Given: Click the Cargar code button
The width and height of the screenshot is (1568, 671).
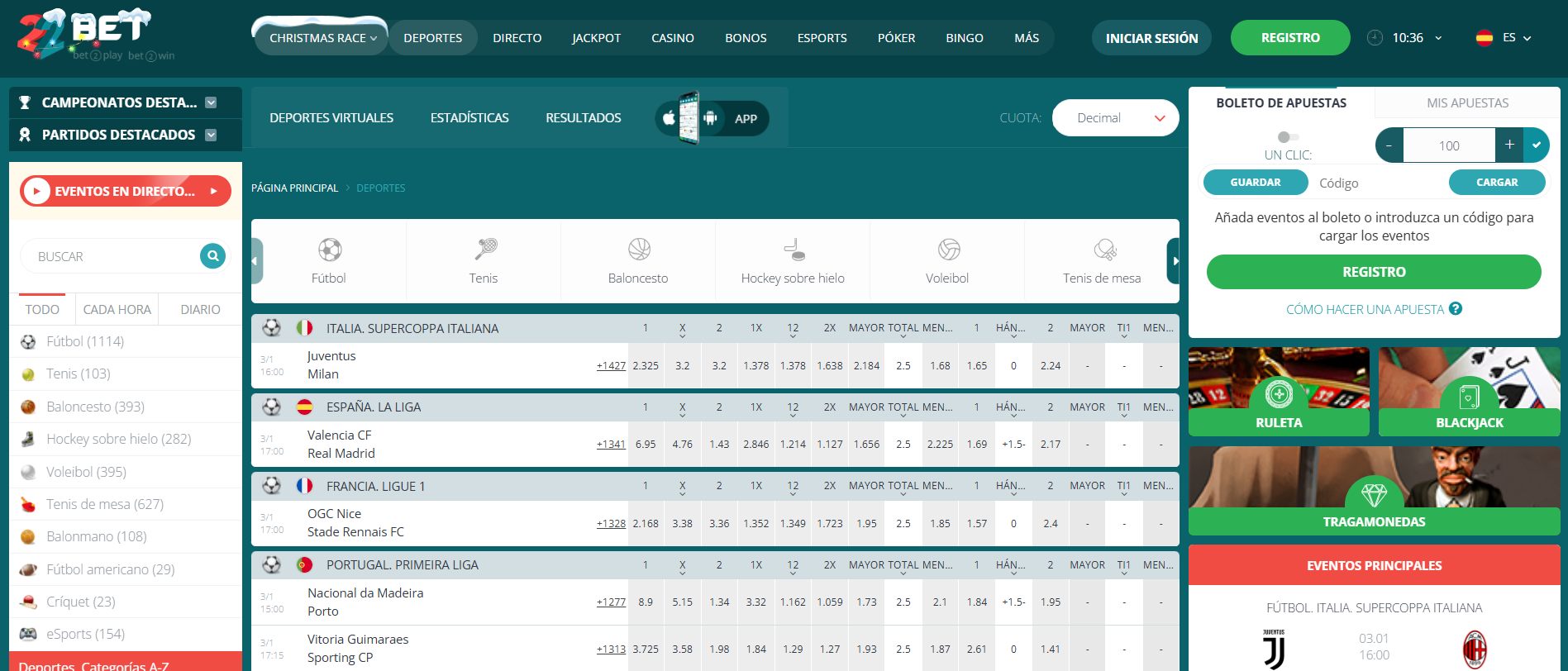Looking at the screenshot, I should [x=1497, y=183].
